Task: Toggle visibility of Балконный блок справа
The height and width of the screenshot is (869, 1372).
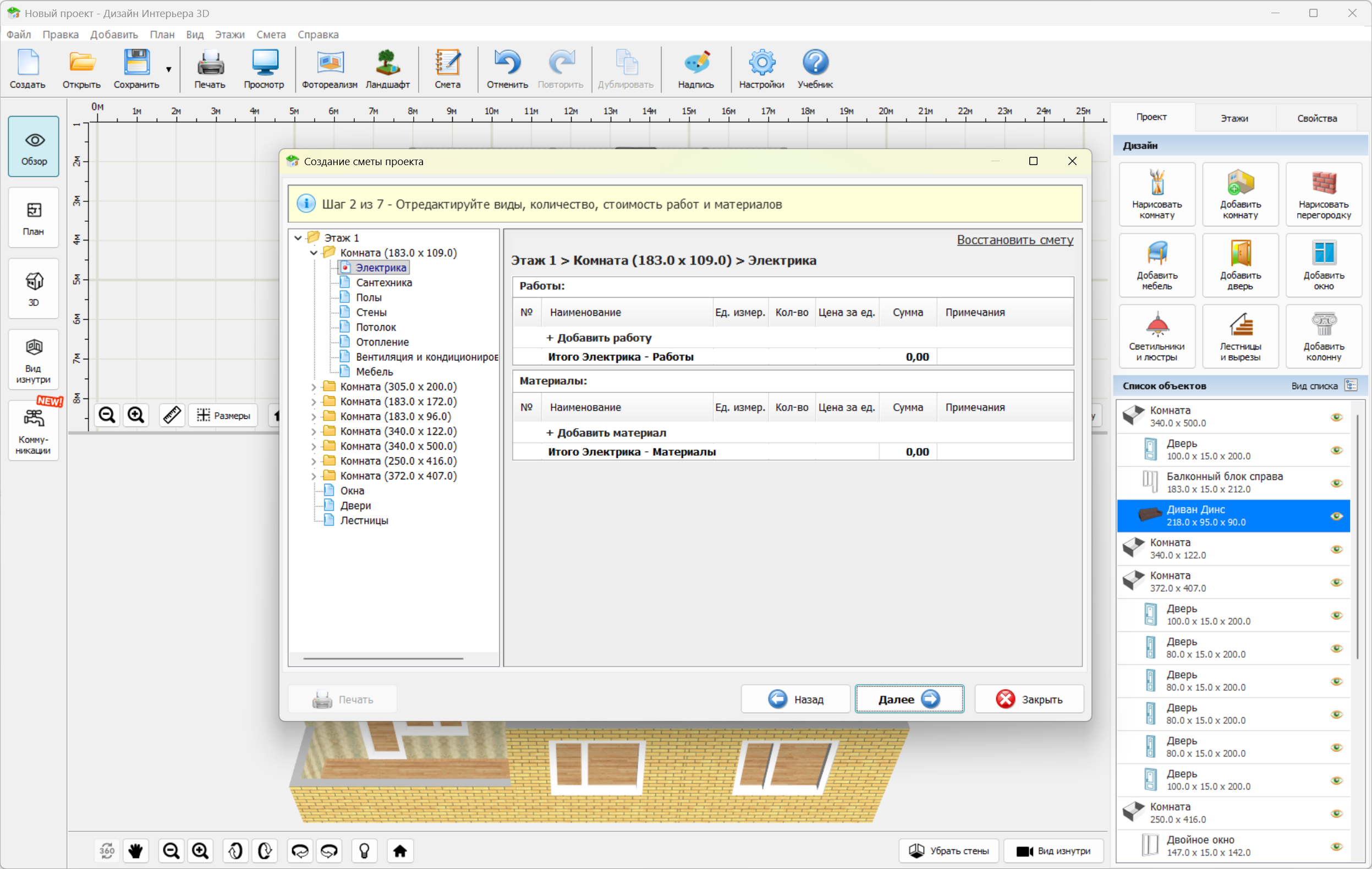Action: point(1336,483)
